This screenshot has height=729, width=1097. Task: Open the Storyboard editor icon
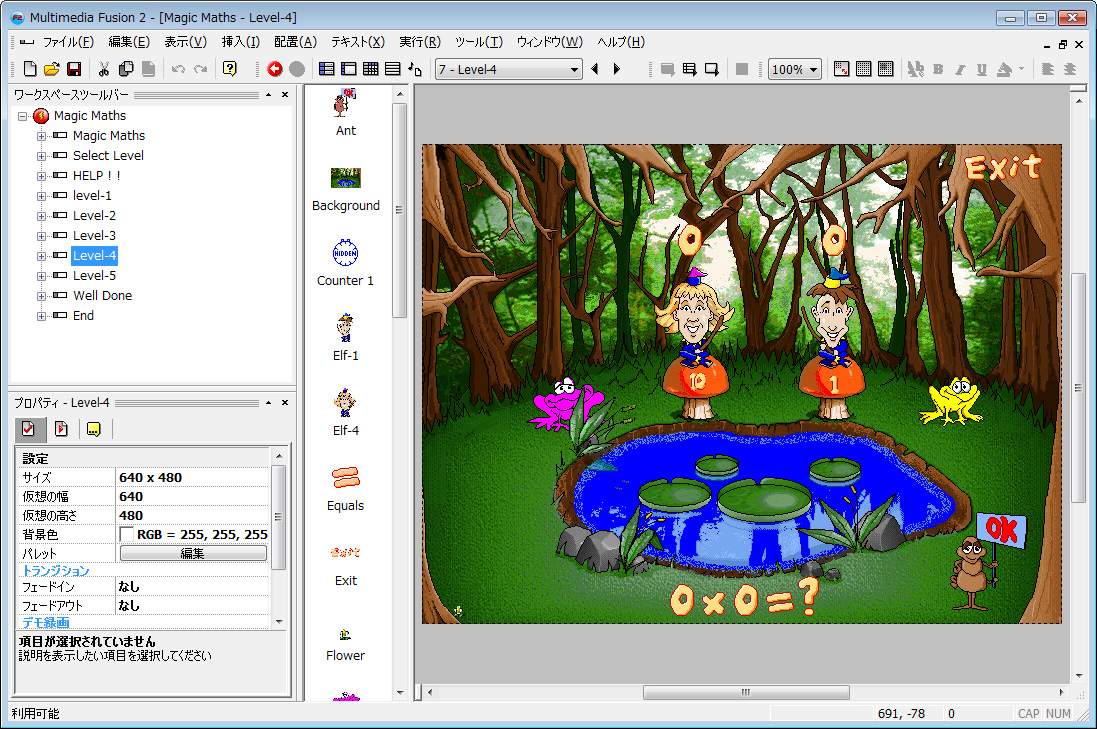(326, 69)
